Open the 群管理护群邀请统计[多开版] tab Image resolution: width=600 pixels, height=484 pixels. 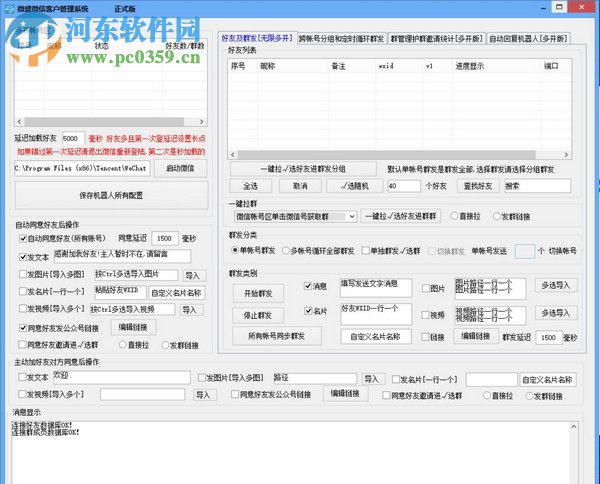(436, 39)
